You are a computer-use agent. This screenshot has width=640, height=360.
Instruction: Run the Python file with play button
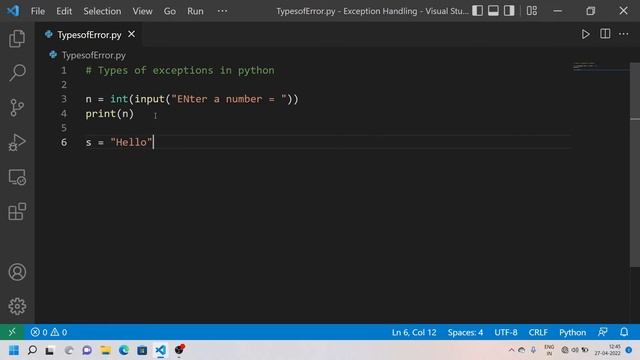pyautogui.click(x=585, y=34)
